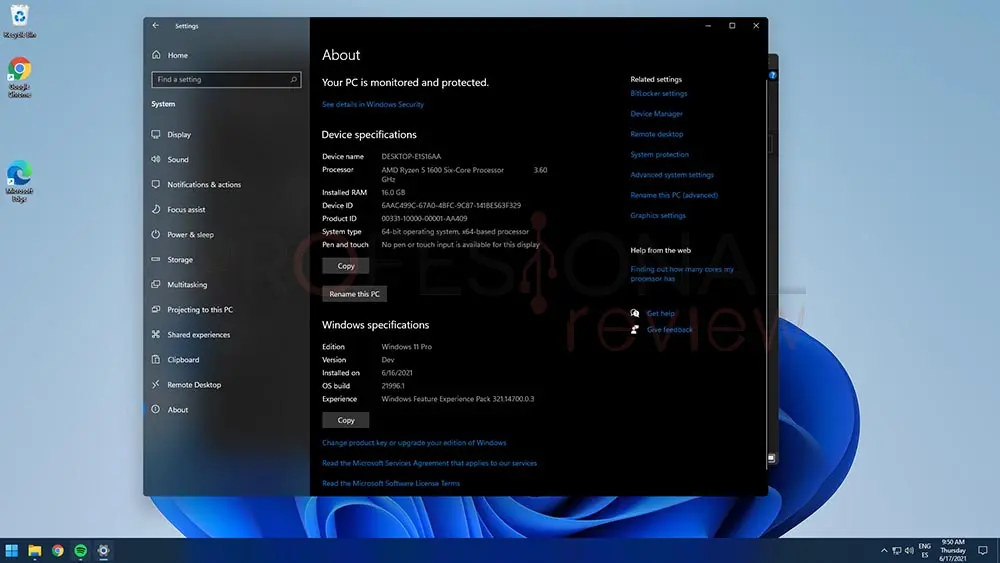
Task: Click Get help link
Action: pos(661,313)
